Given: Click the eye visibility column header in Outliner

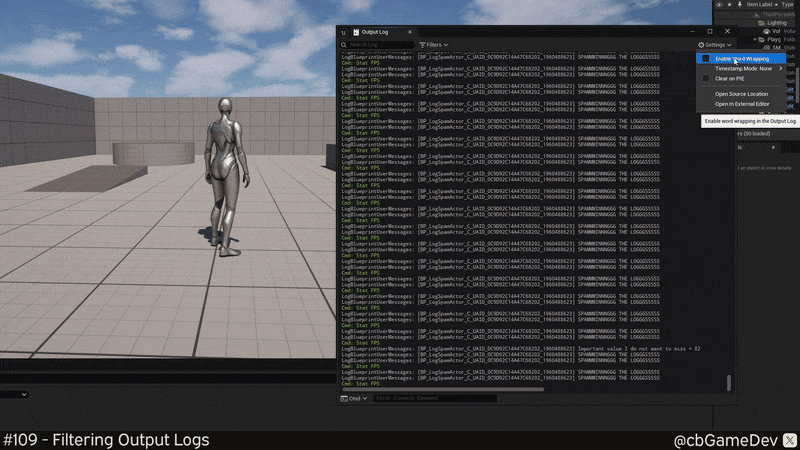Looking at the screenshot, I should pyautogui.click(x=719, y=5).
